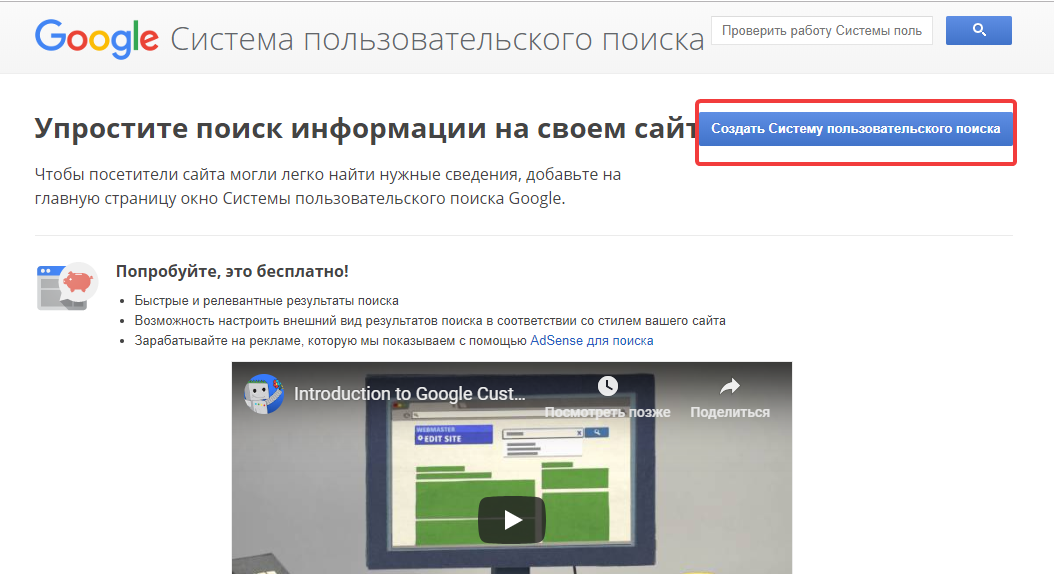The height and width of the screenshot is (574, 1054).
Task: Click the blue magnifier search button
Action: pos(978,30)
